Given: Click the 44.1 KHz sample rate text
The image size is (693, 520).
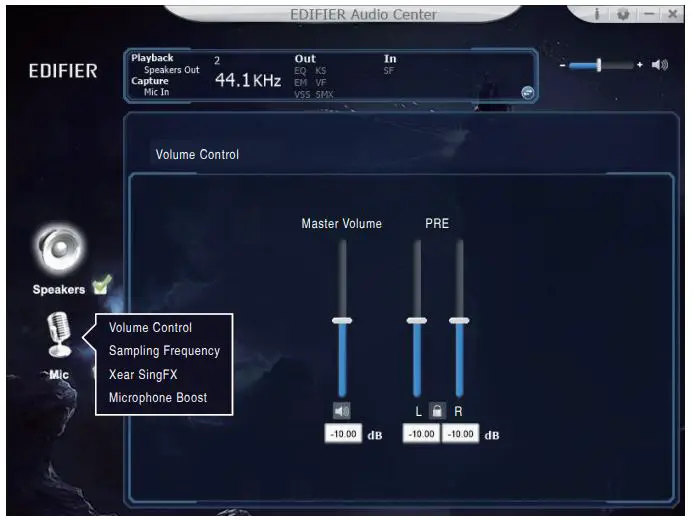Looking at the screenshot, I should click(248, 80).
